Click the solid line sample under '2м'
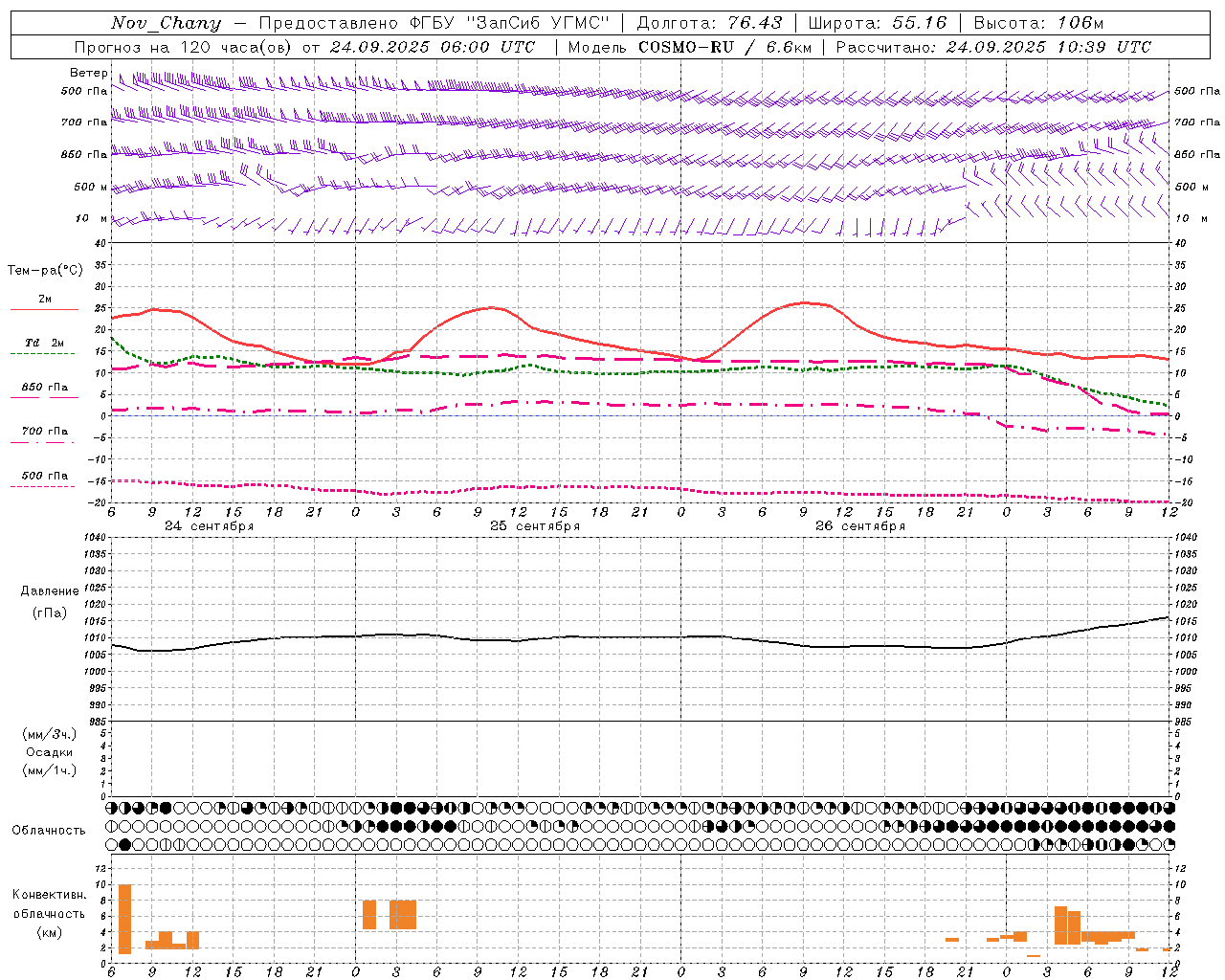Image resolution: width=1225 pixels, height=980 pixels. (44, 309)
